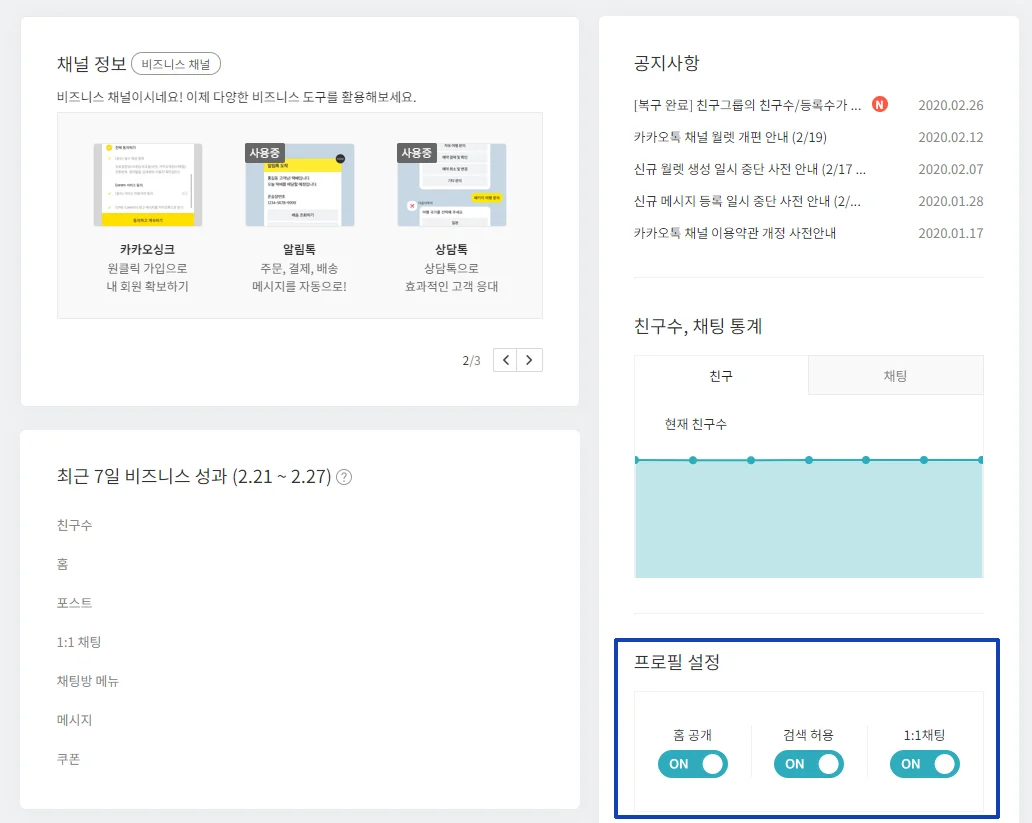Click the 카카오싱크 title text
Image resolution: width=1032 pixels, height=823 pixels.
(x=147, y=250)
